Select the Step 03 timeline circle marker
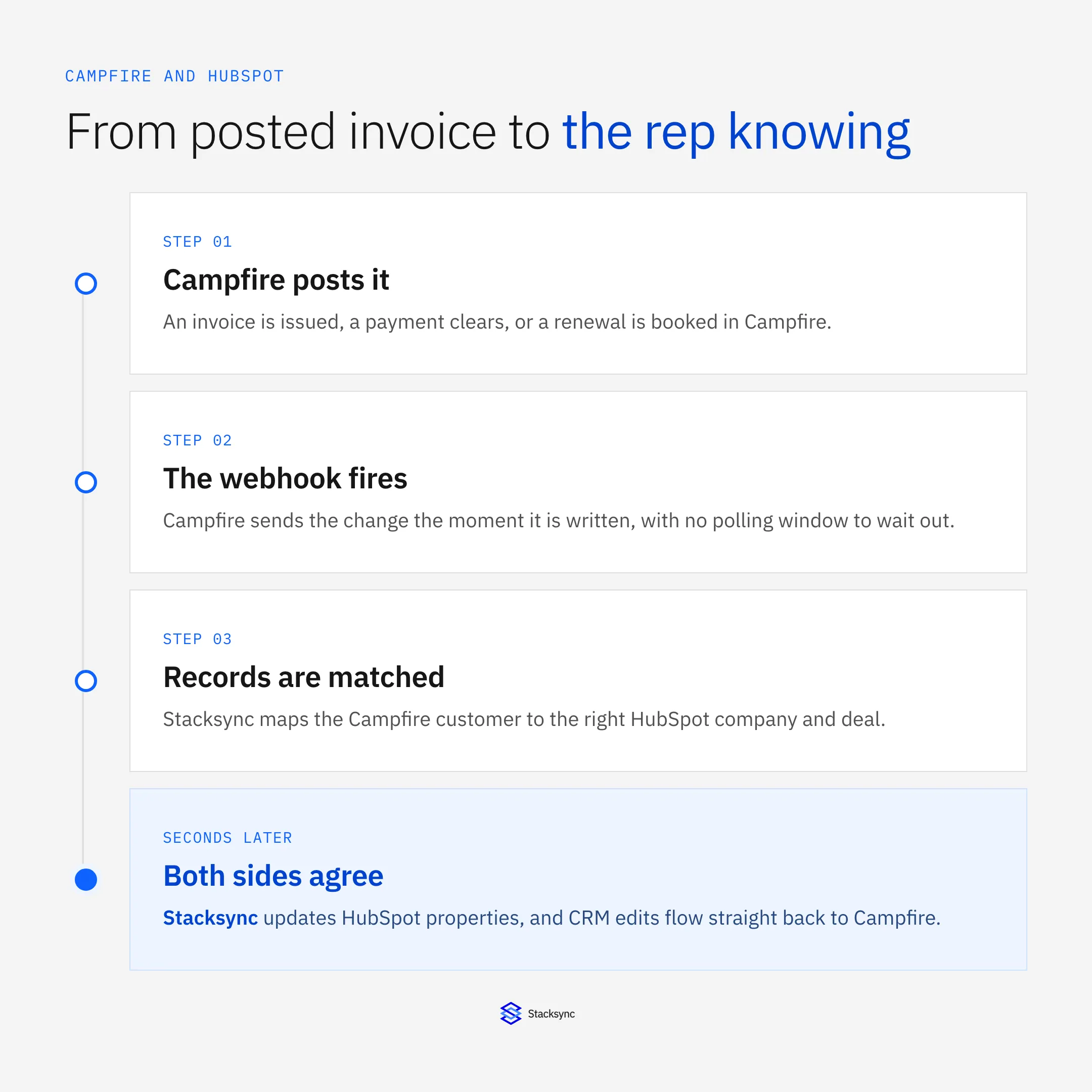Image resolution: width=1092 pixels, height=1092 pixels. 86,680
